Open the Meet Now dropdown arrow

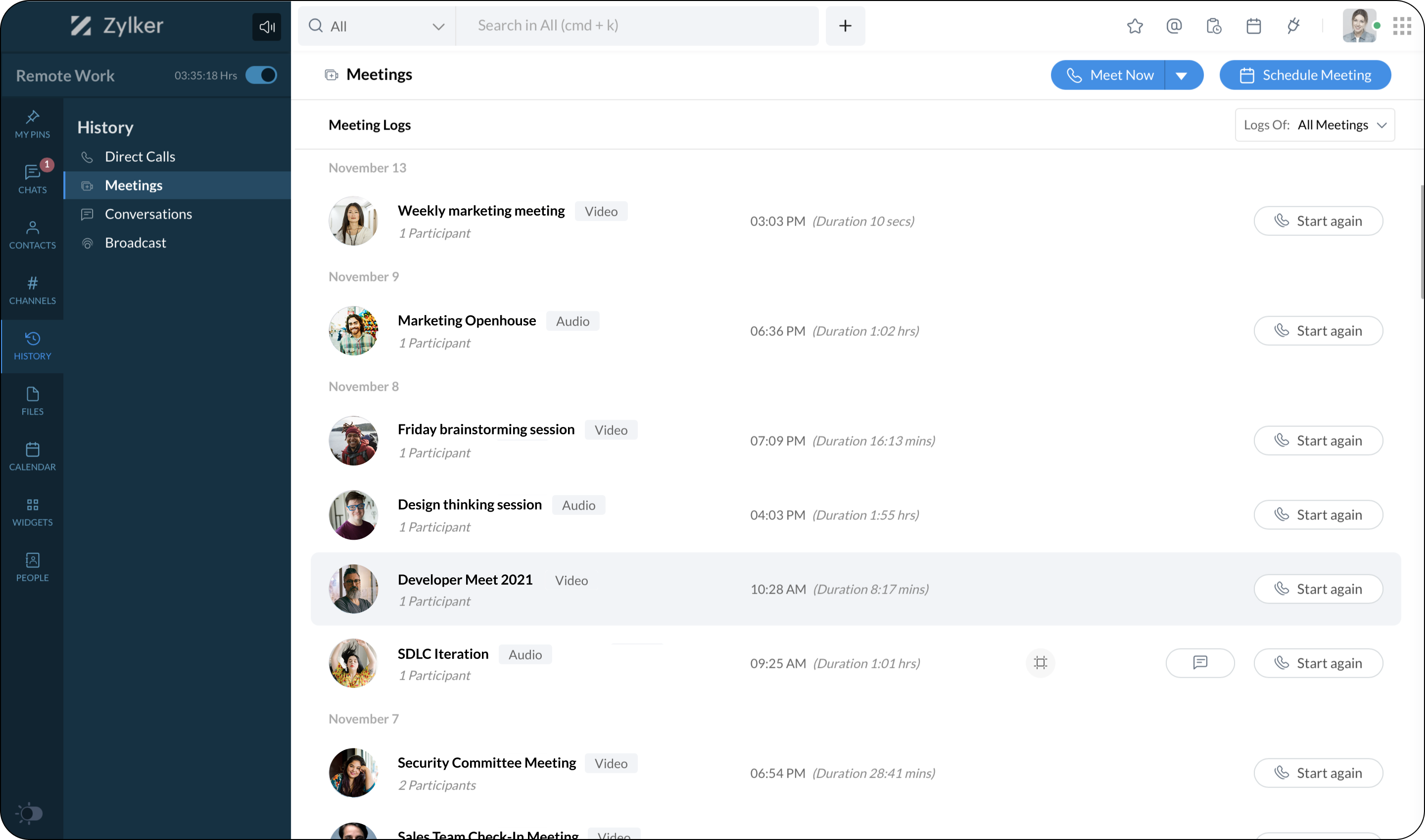click(x=1182, y=75)
